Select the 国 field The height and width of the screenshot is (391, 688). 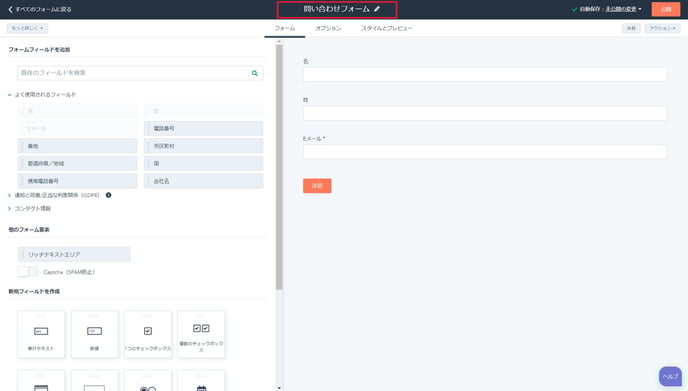[204, 163]
